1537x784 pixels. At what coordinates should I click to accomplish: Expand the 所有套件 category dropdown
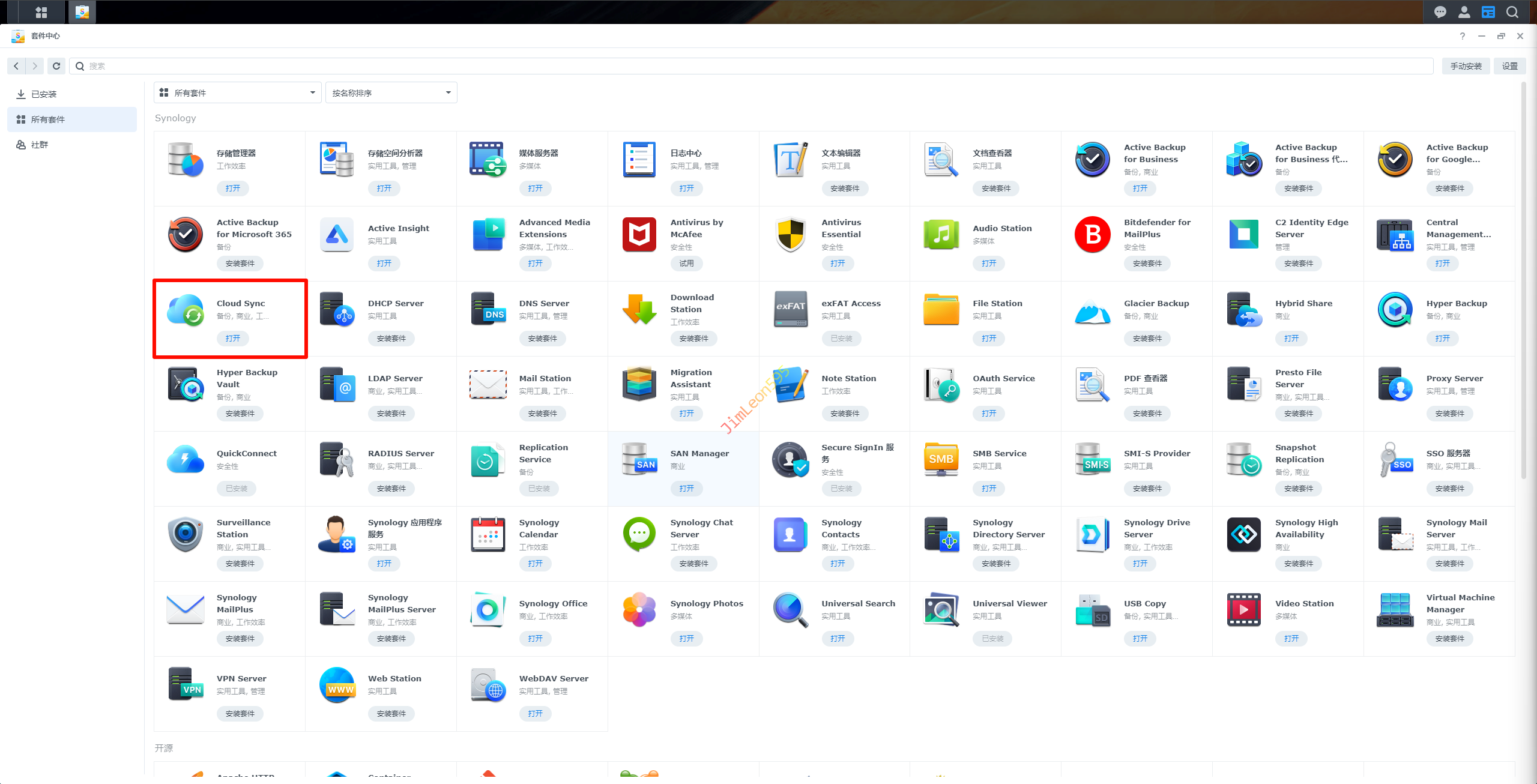tap(238, 93)
